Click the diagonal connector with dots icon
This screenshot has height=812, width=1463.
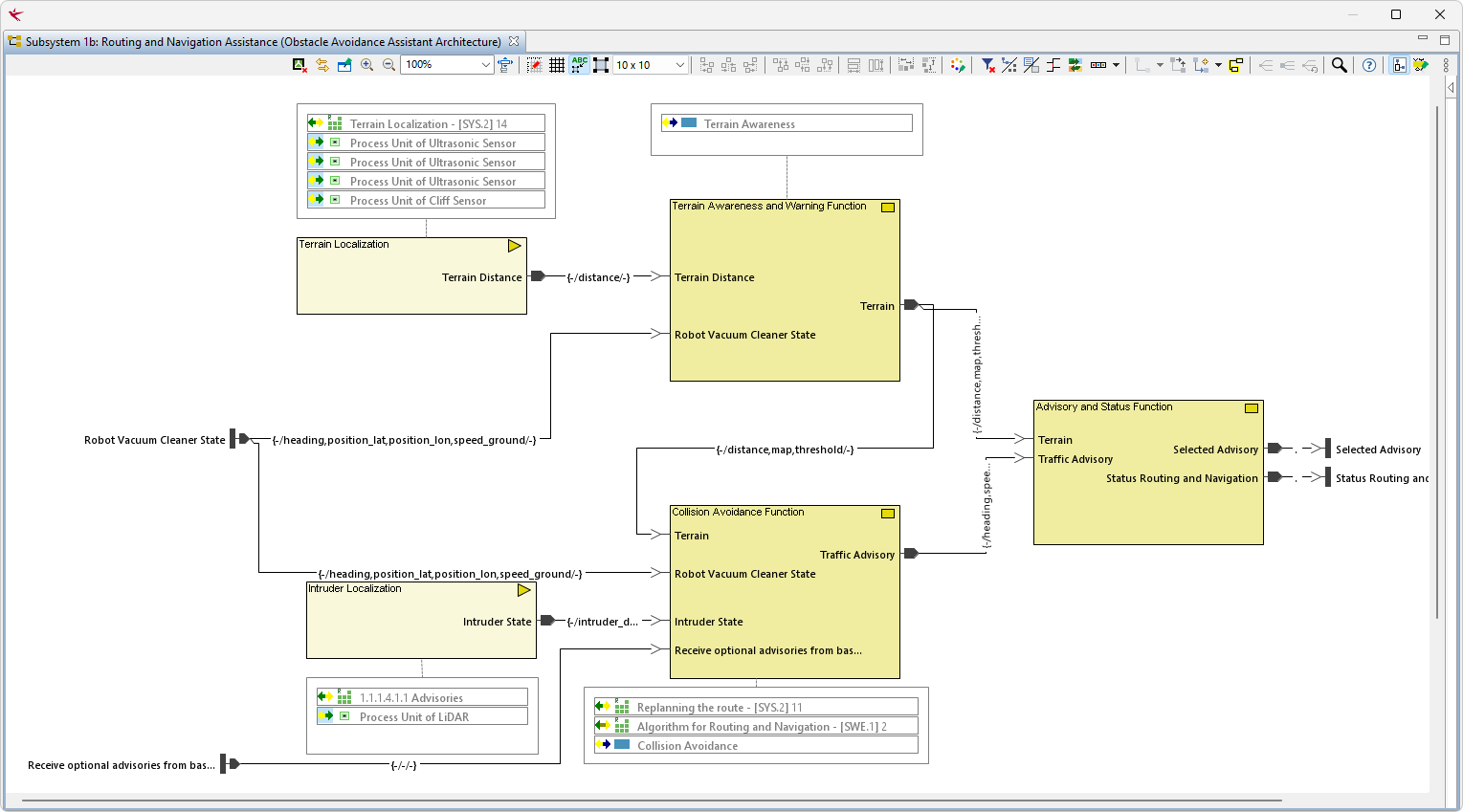(1009, 65)
